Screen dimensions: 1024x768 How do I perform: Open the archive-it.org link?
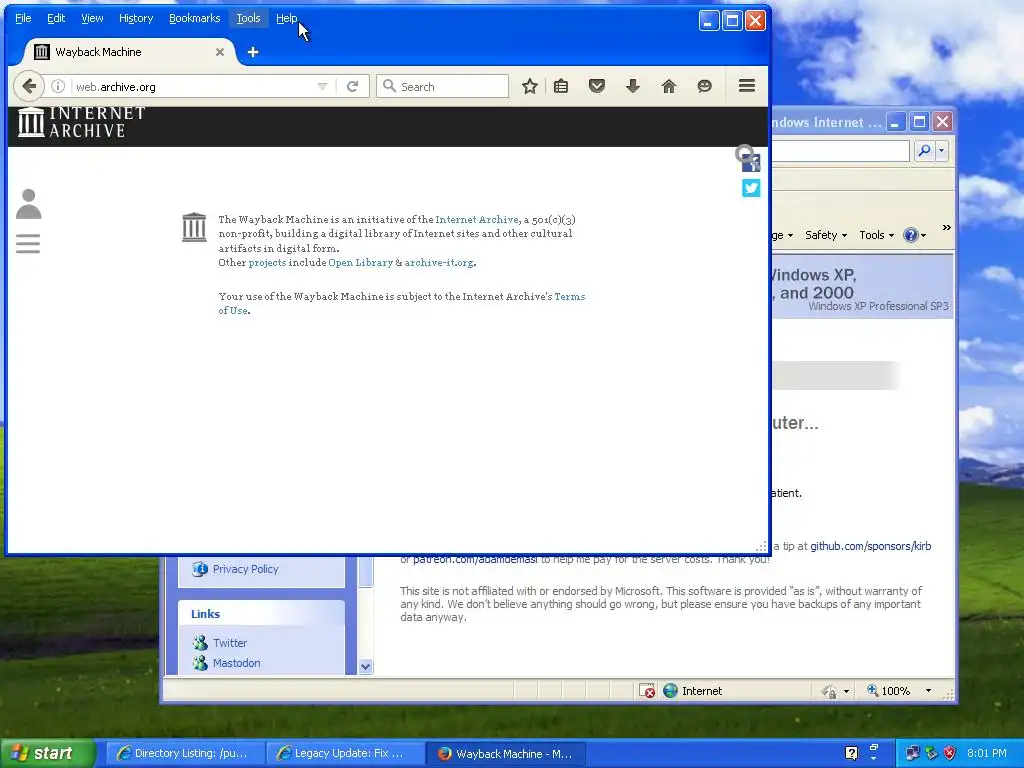click(439, 263)
